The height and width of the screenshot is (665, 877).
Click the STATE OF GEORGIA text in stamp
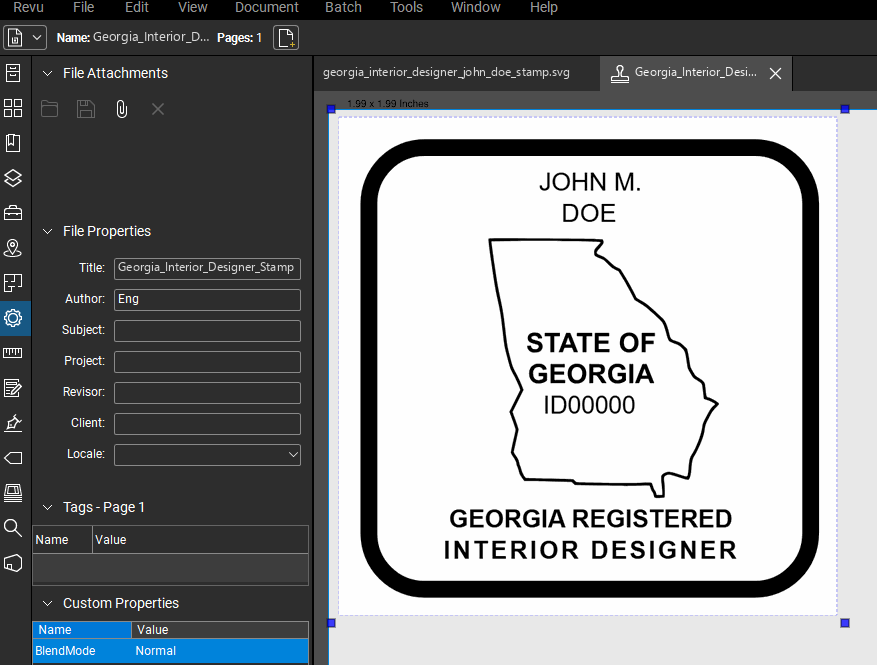click(x=590, y=358)
